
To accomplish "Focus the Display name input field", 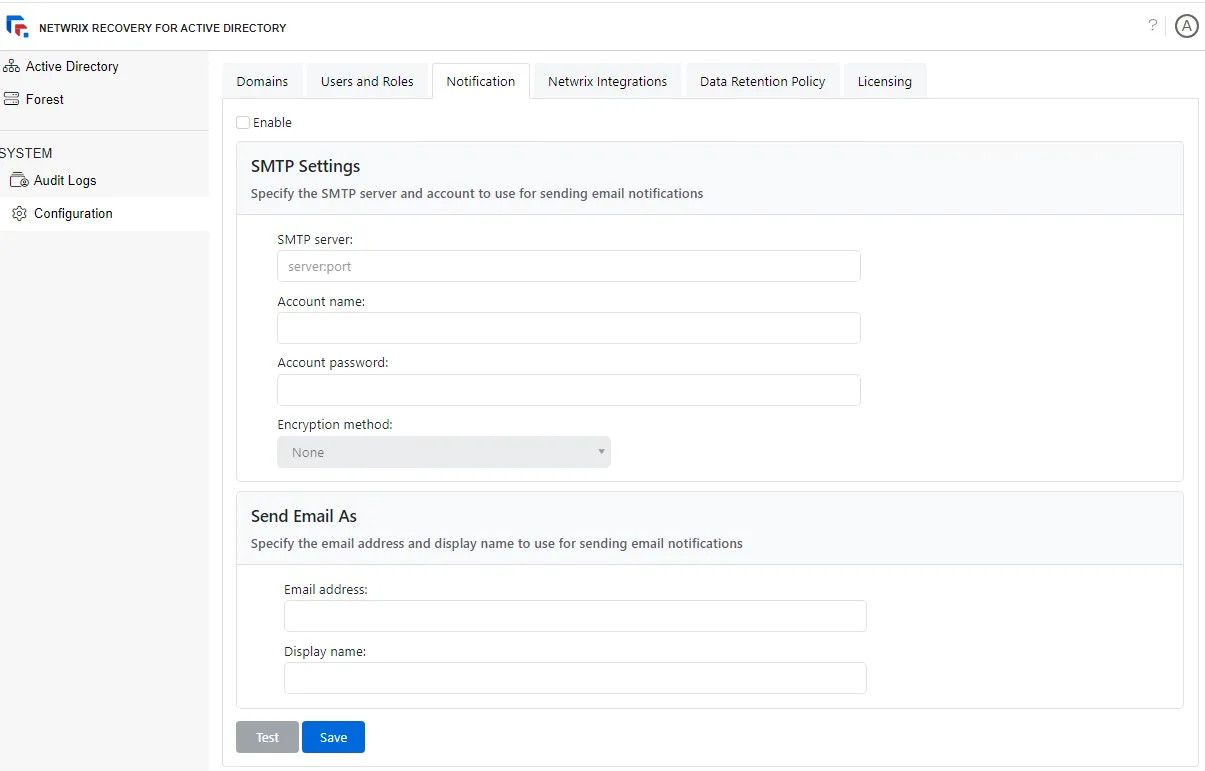I will [x=575, y=678].
